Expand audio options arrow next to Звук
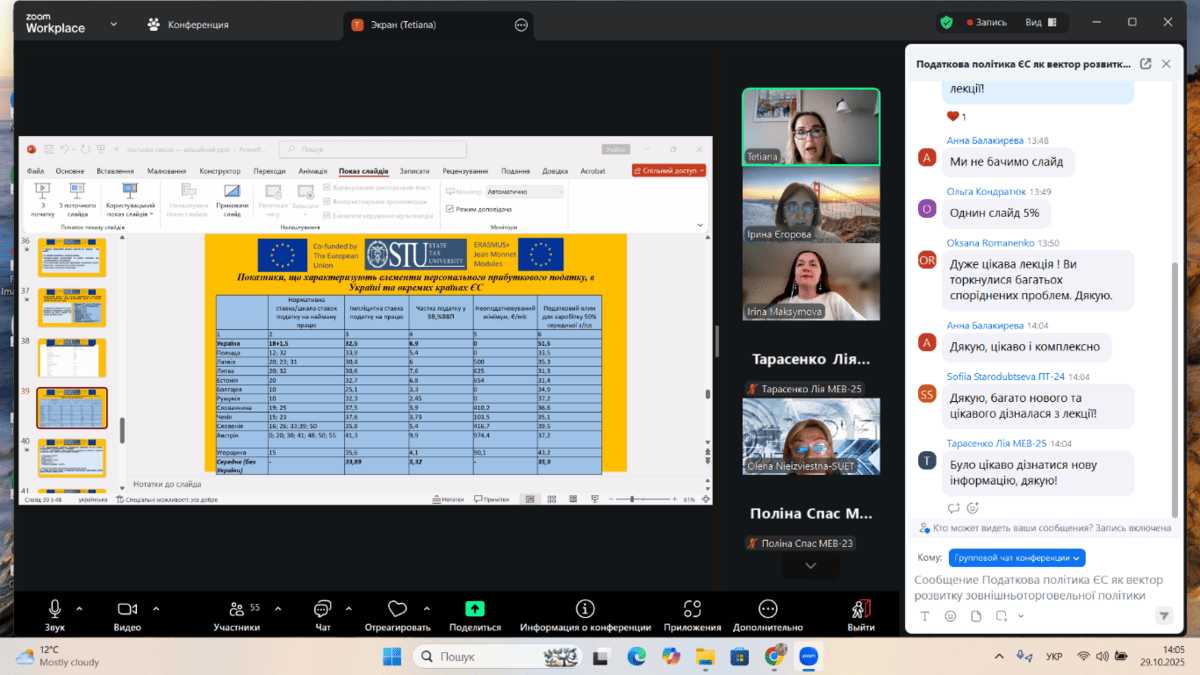1200x675 pixels. 79,608
